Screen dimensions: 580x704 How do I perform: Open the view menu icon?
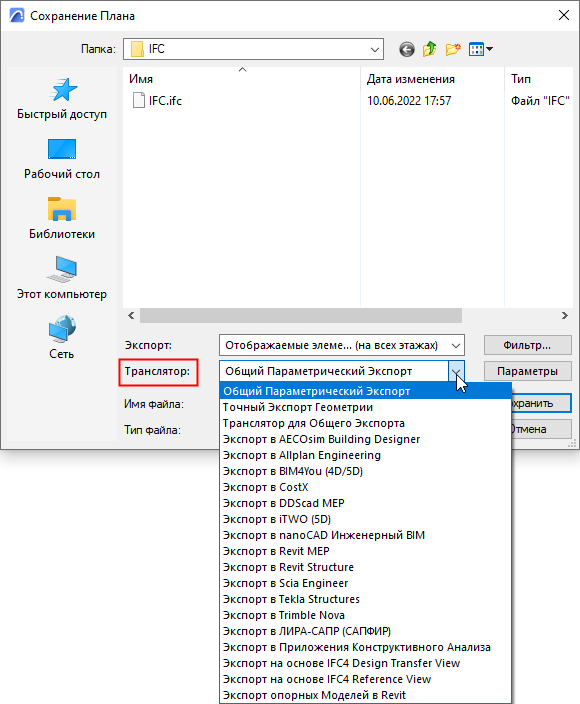[481, 49]
